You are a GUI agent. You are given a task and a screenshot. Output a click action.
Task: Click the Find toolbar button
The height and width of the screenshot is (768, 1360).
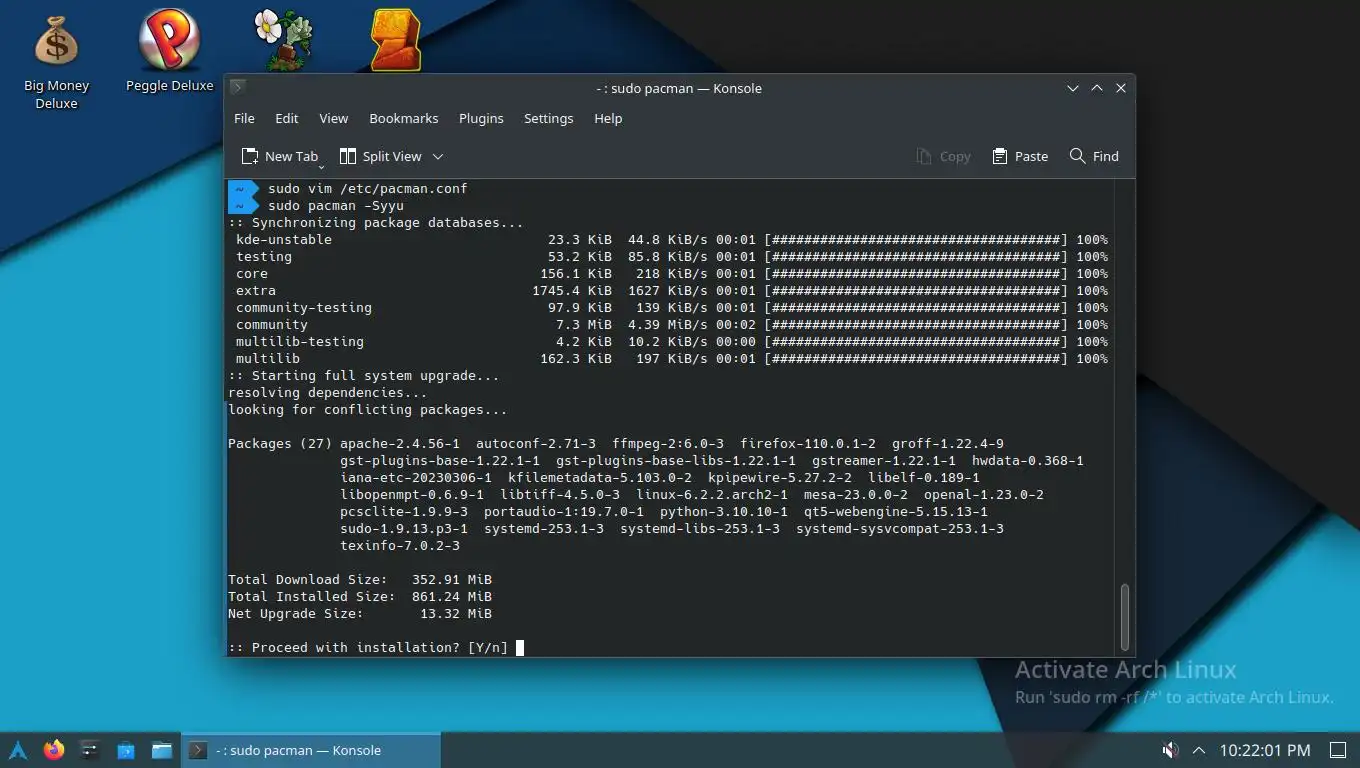click(x=1094, y=156)
